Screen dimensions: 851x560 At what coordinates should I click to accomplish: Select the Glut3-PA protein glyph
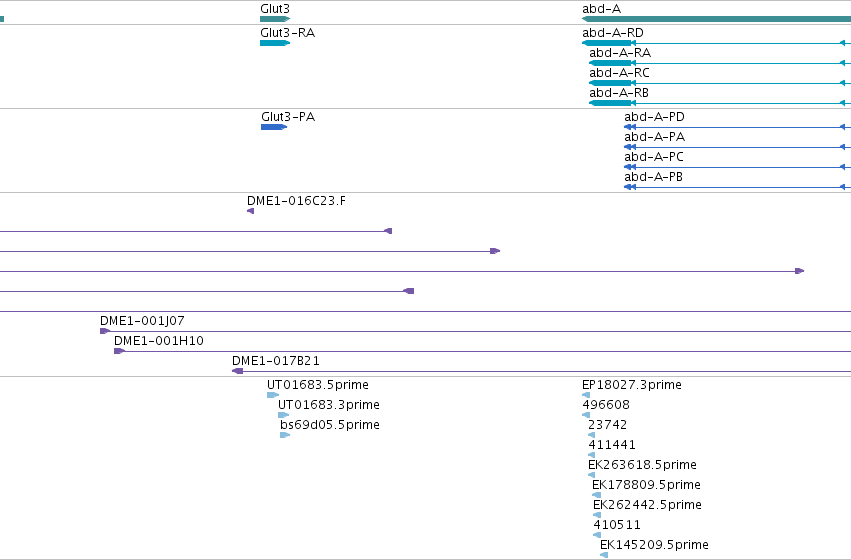(x=274, y=127)
